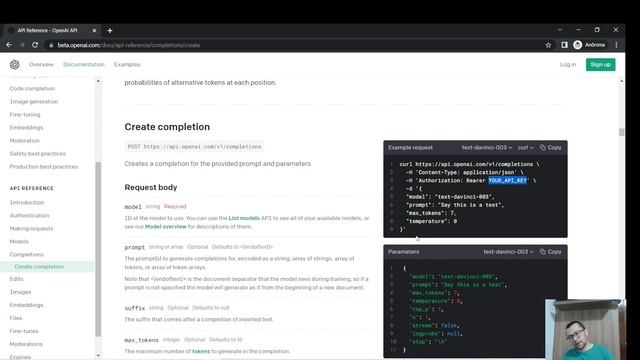Image resolution: width=640 pixels, height=360 pixels.
Task: Open Making requests in sidebar
Action: pyautogui.click(x=31, y=229)
